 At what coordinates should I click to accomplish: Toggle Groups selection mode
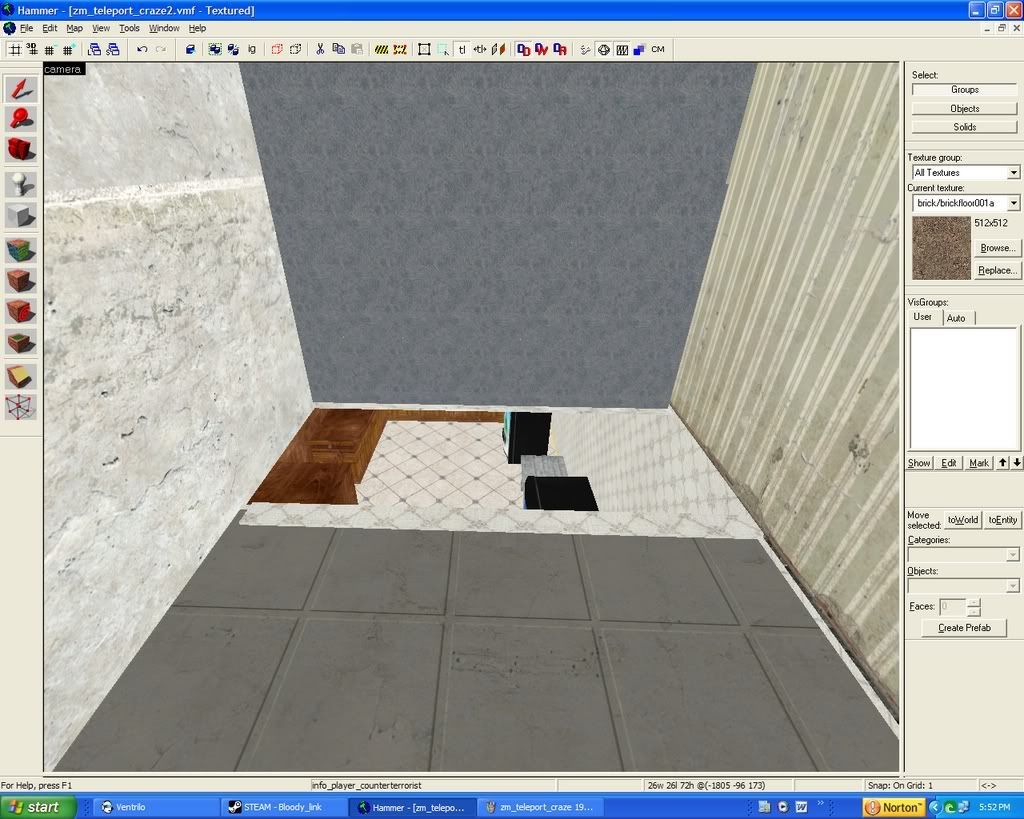pyautogui.click(x=964, y=90)
